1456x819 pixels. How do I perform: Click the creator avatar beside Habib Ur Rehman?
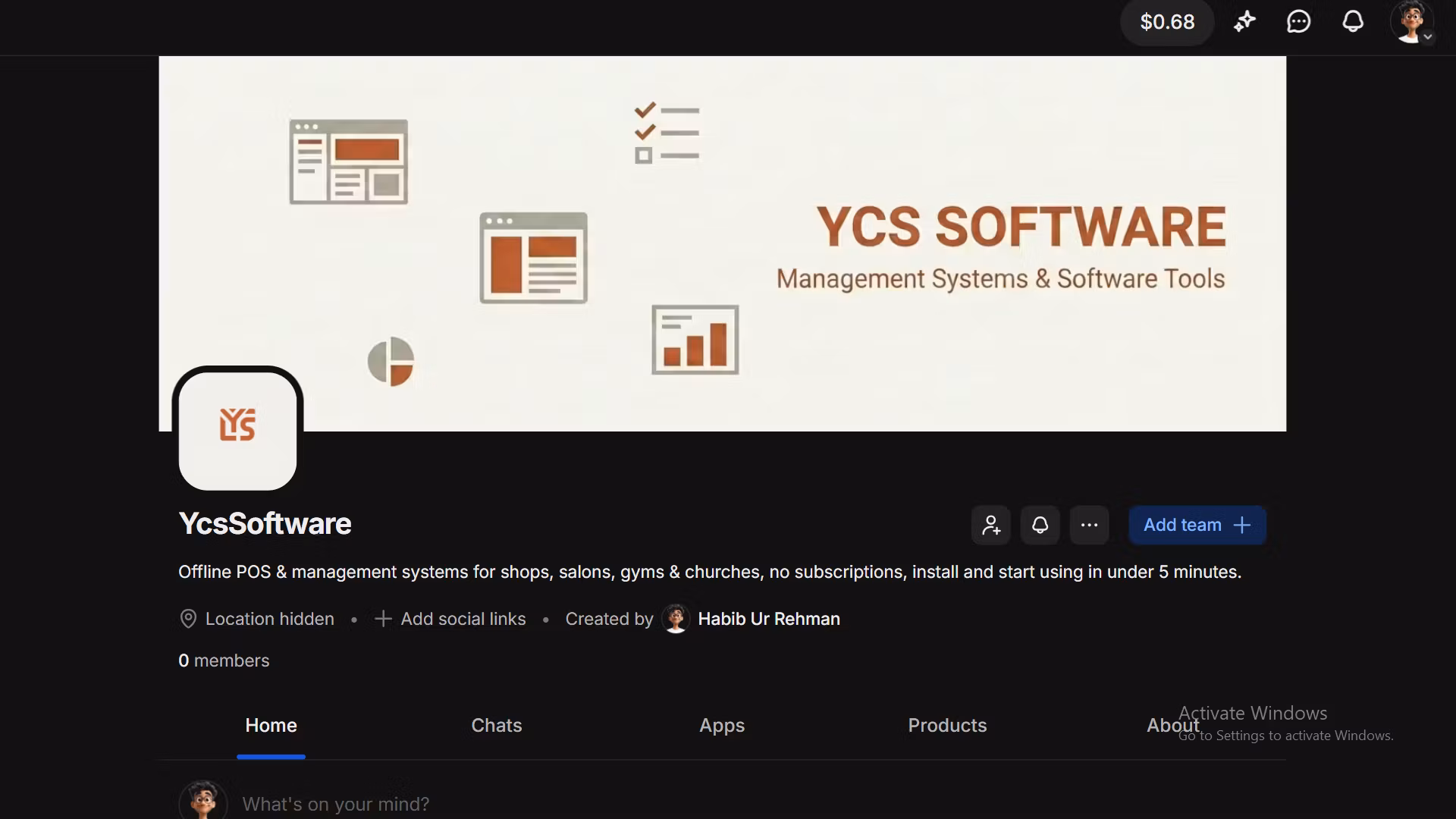(675, 619)
